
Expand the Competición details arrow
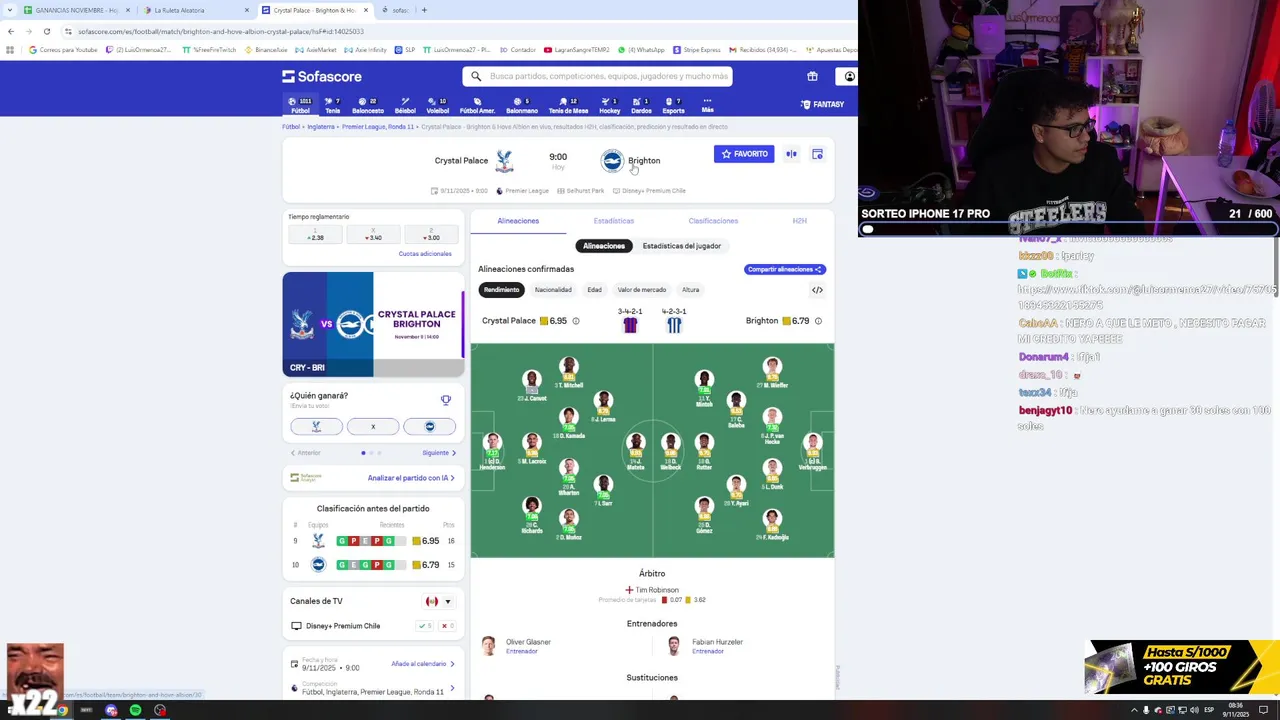click(452, 688)
